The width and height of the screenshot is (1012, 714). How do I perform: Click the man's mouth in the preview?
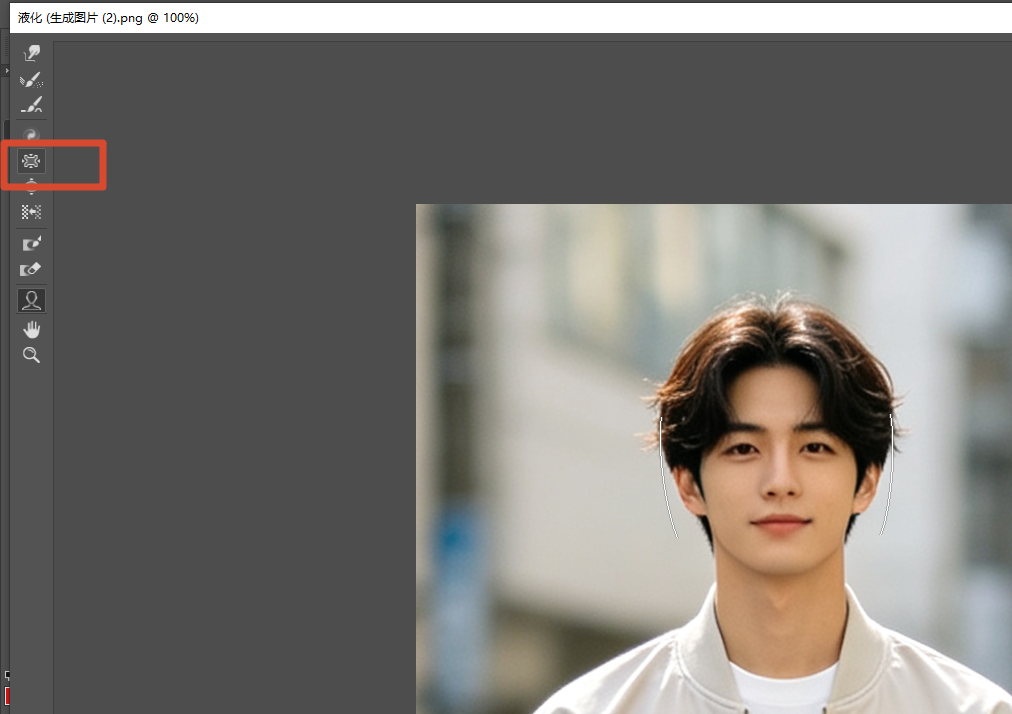(780, 522)
